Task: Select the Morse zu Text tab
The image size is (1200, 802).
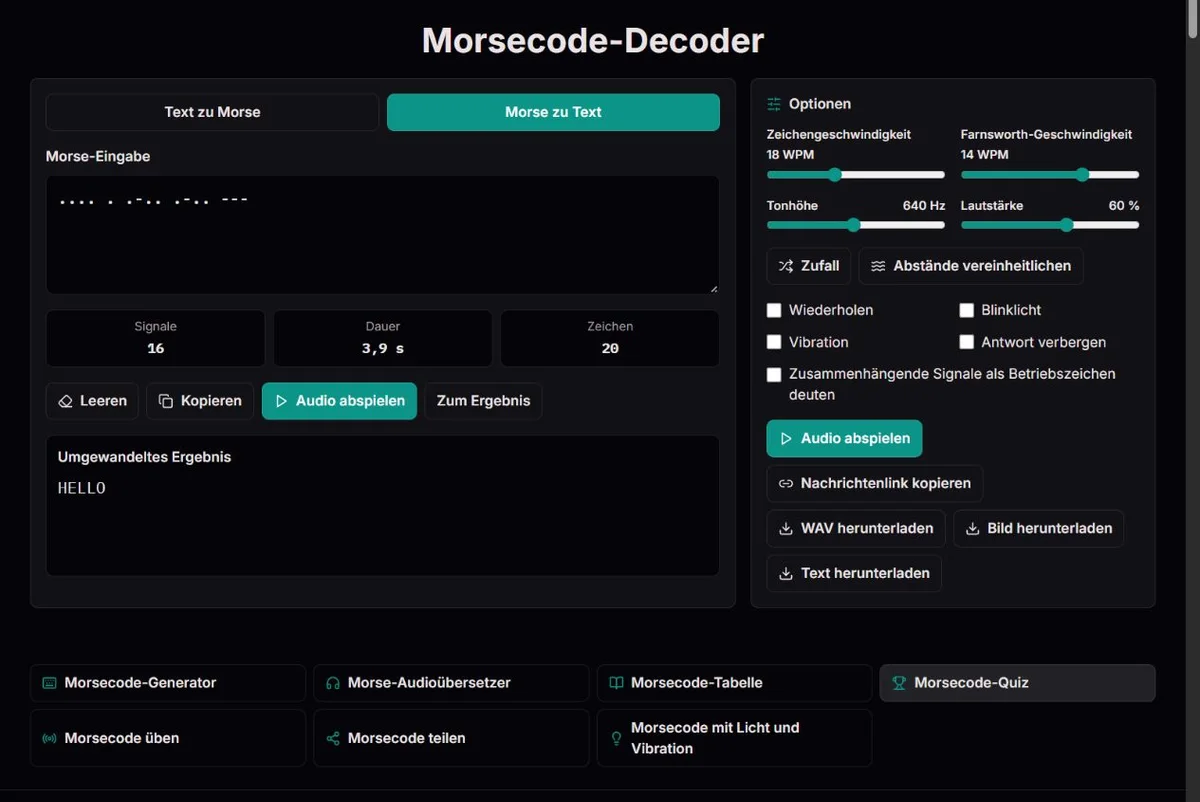Action: (x=553, y=112)
